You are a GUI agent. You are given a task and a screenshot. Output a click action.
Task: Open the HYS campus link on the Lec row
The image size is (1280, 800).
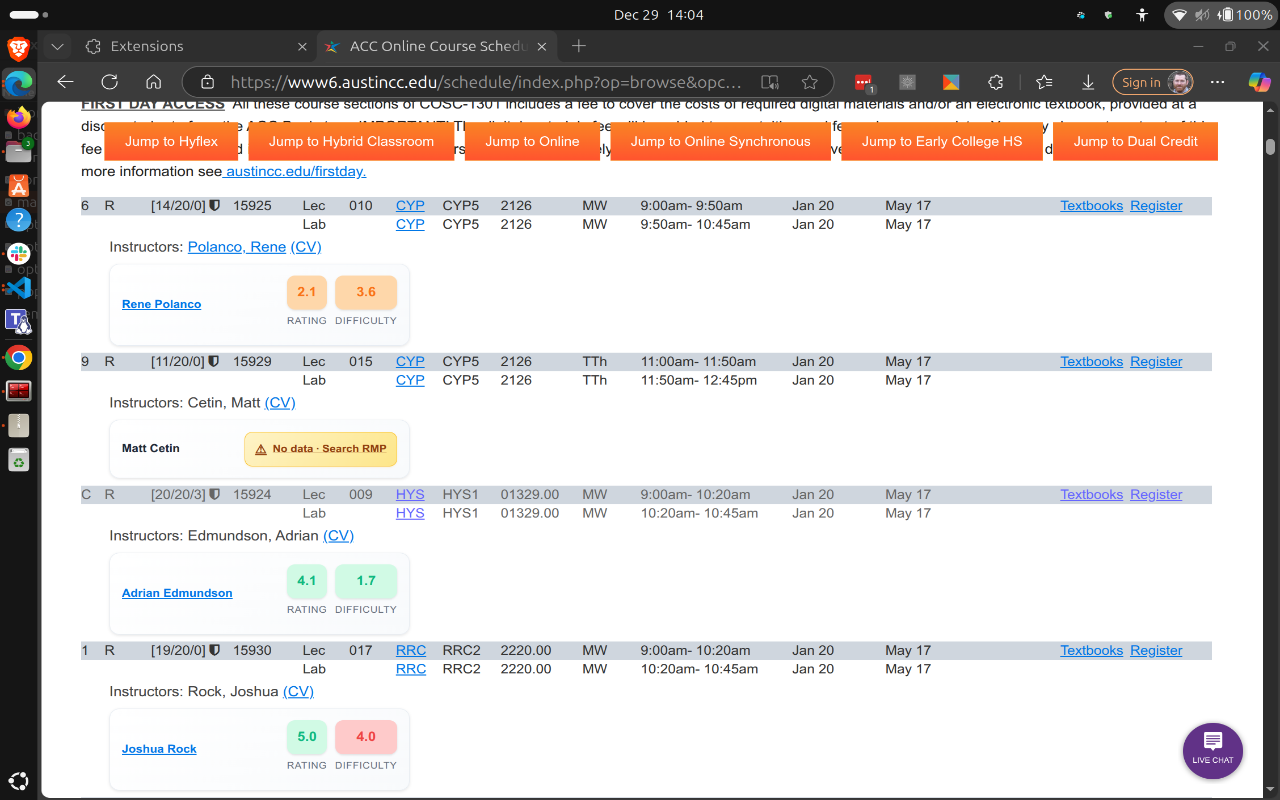[x=410, y=495]
